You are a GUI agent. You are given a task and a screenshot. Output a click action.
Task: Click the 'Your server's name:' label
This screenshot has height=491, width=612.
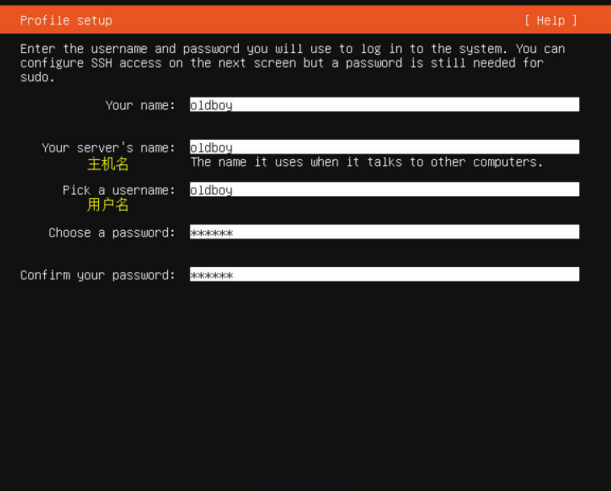[x=109, y=148]
